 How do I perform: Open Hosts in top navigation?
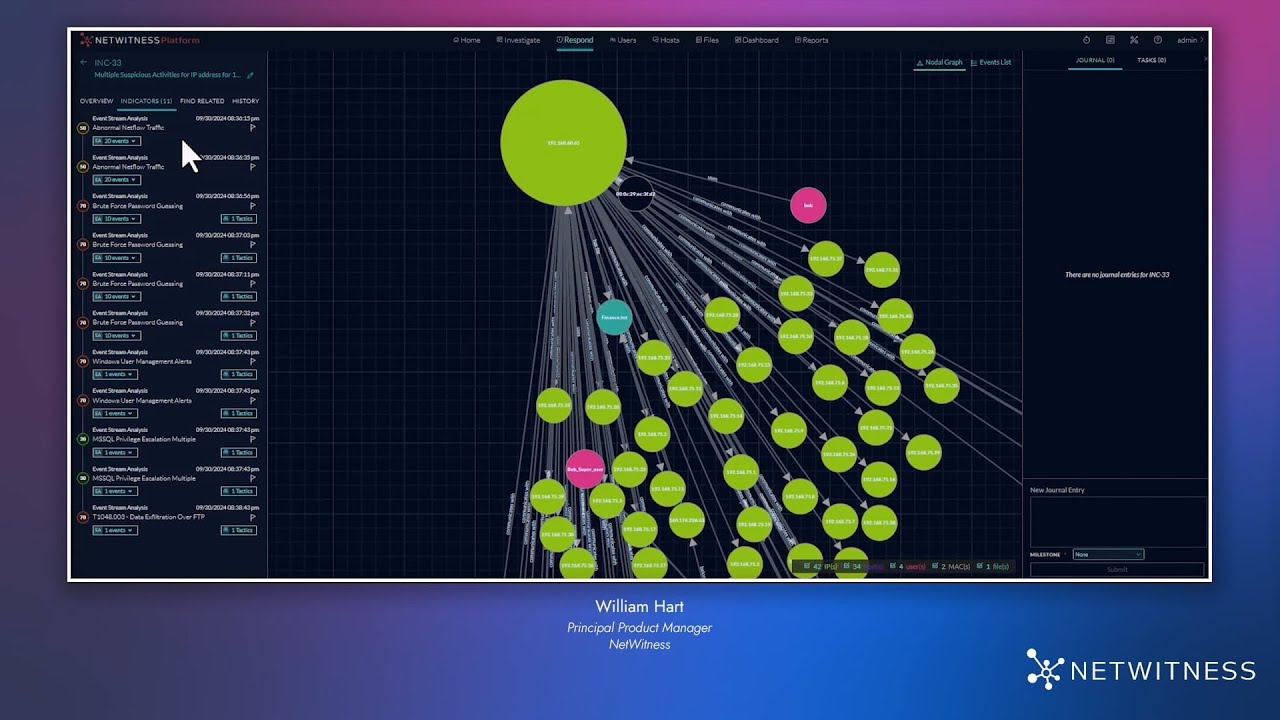(x=666, y=40)
